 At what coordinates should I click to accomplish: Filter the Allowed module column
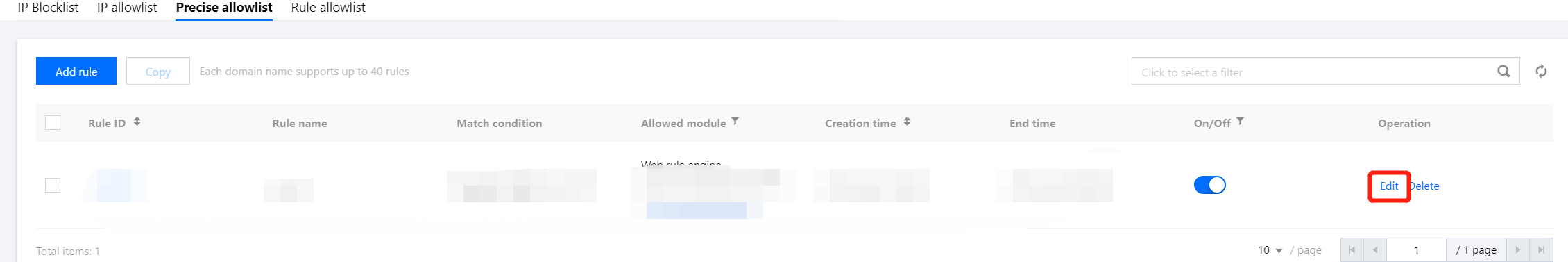(x=735, y=122)
